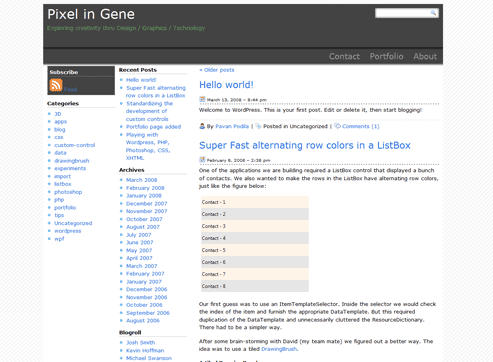Open the portfolio category in sidebar
Viewport: 493px width, 362px height.
[x=65, y=207]
